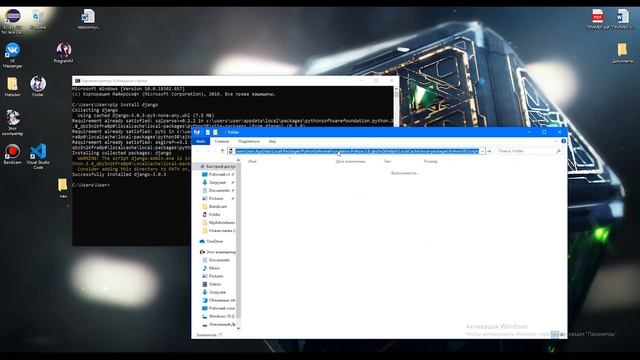This screenshot has height=360, width=640.
Task: Select pinned Загрузки in quick access
Action: 217,182
